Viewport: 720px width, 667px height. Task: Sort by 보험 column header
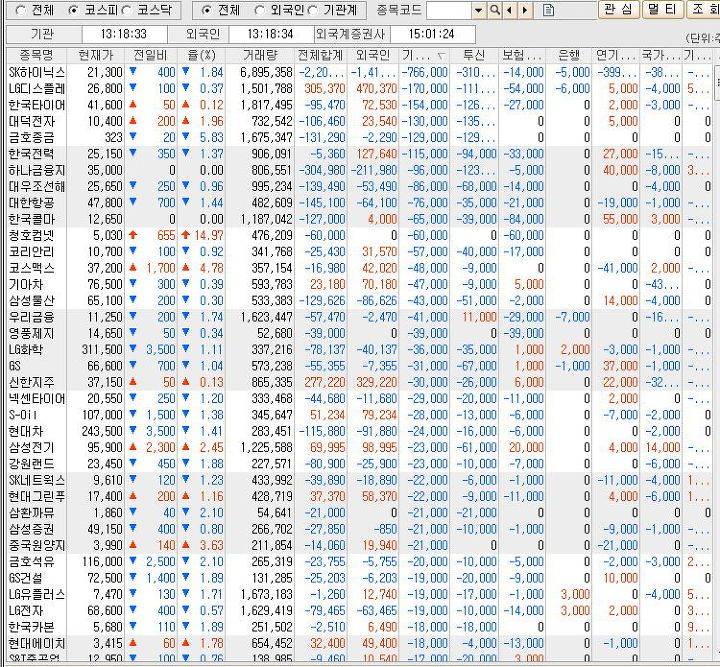[x=522, y=56]
